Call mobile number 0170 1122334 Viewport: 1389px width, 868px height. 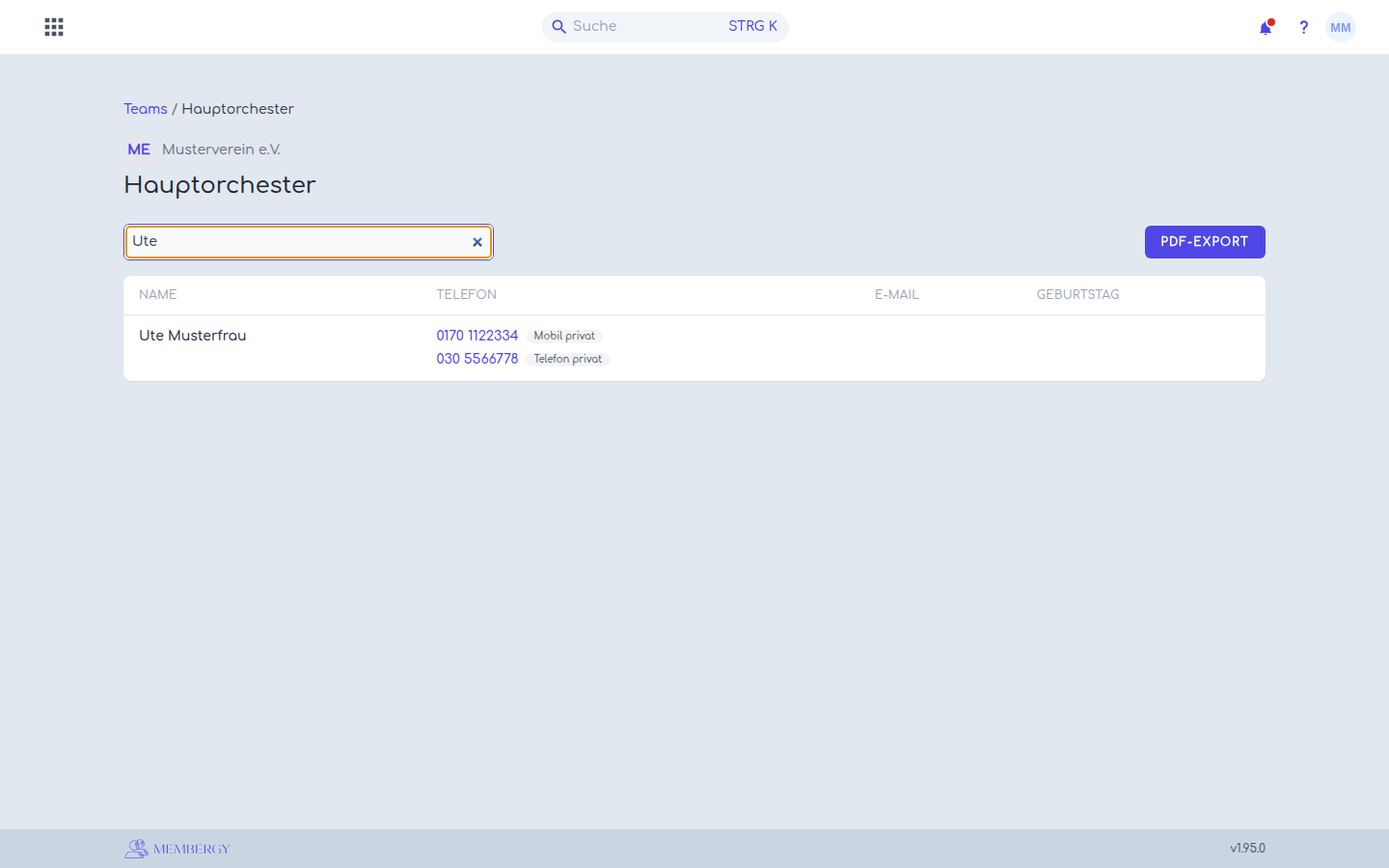pyautogui.click(x=477, y=336)
